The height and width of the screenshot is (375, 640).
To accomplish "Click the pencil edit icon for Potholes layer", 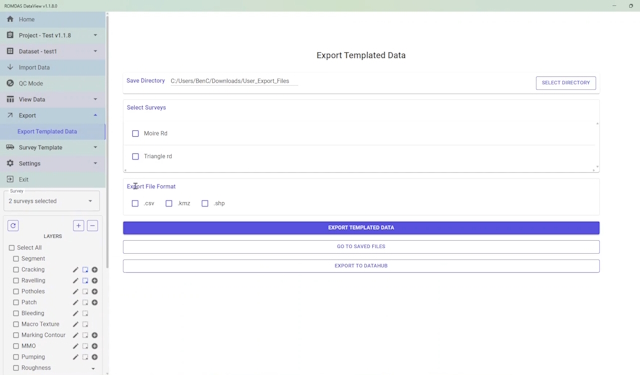I will (x=76, y=291).
